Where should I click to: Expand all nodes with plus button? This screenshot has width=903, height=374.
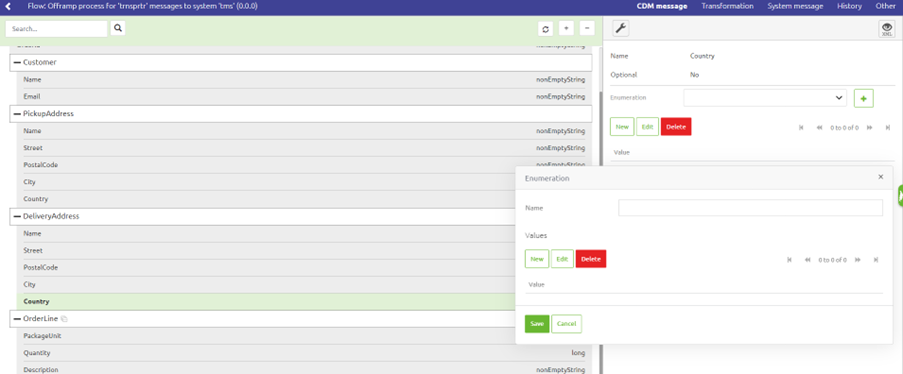566,28
